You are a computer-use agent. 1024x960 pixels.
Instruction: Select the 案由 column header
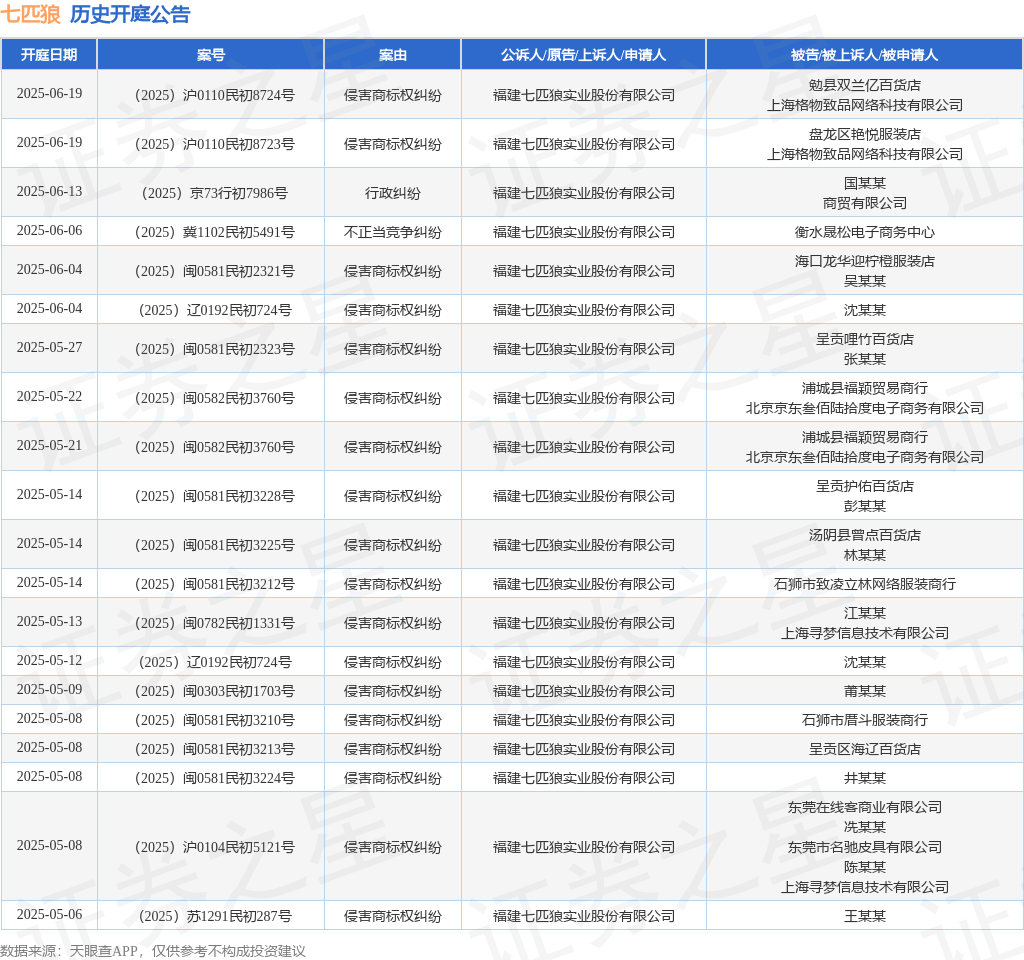392,55
